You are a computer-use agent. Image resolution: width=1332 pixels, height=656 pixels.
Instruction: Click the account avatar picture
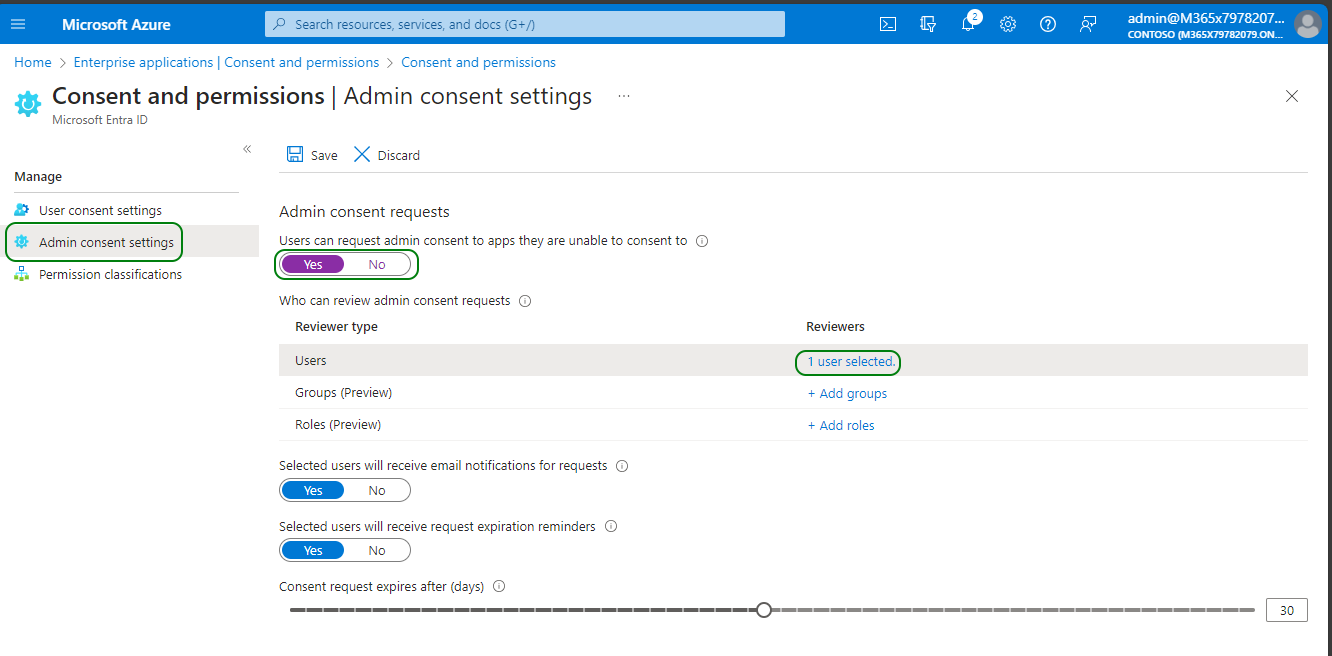tap(1307, 24)
